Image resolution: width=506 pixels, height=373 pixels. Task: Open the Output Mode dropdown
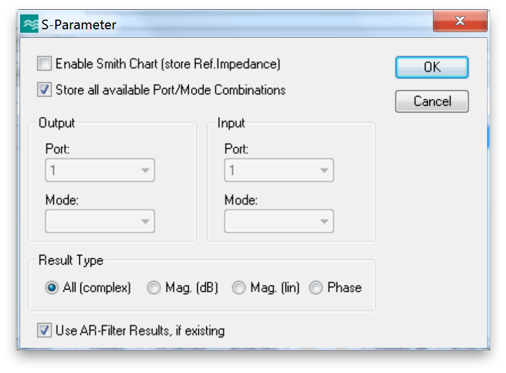(100, 221)
